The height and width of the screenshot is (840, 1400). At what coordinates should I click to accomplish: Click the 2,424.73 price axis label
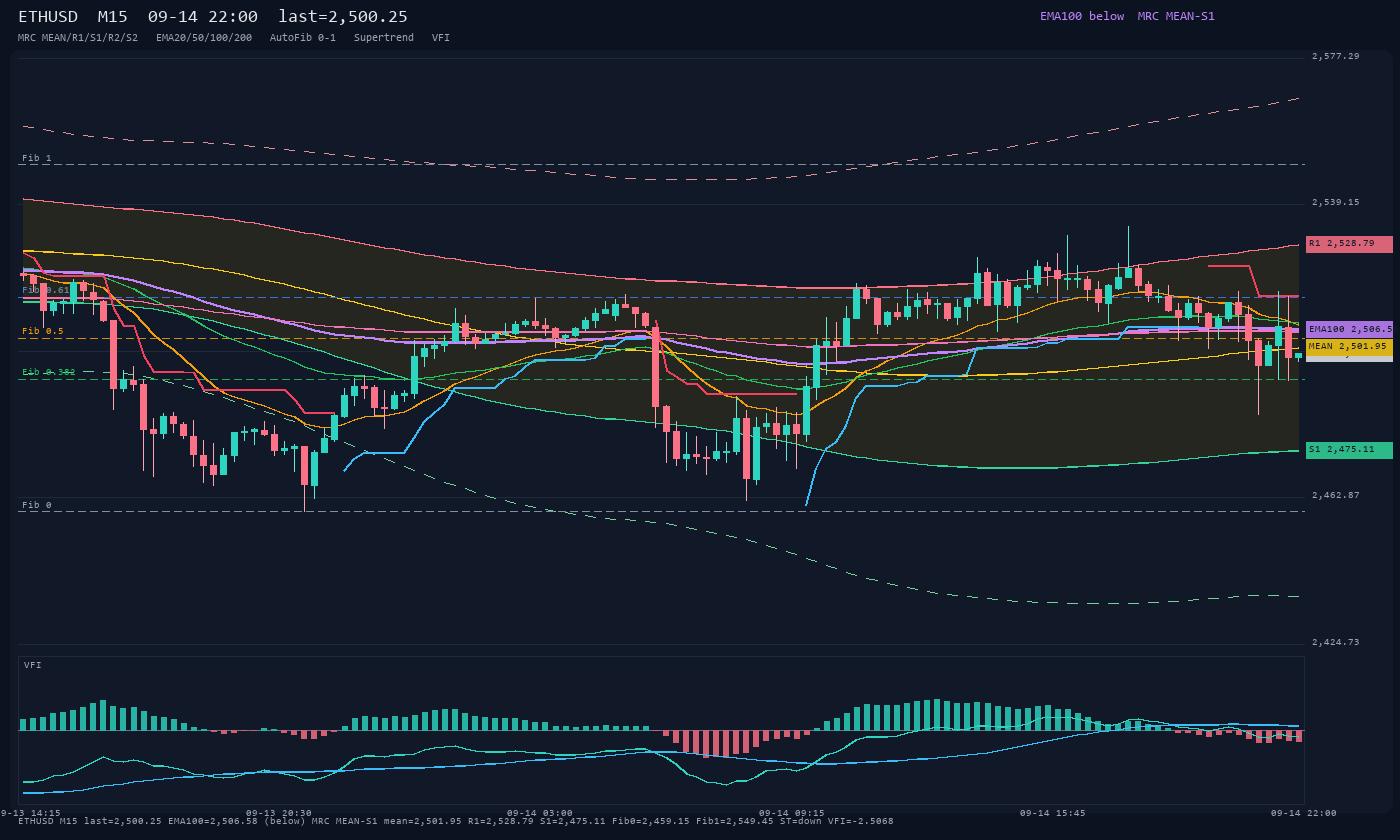[x=1336, y=642]
